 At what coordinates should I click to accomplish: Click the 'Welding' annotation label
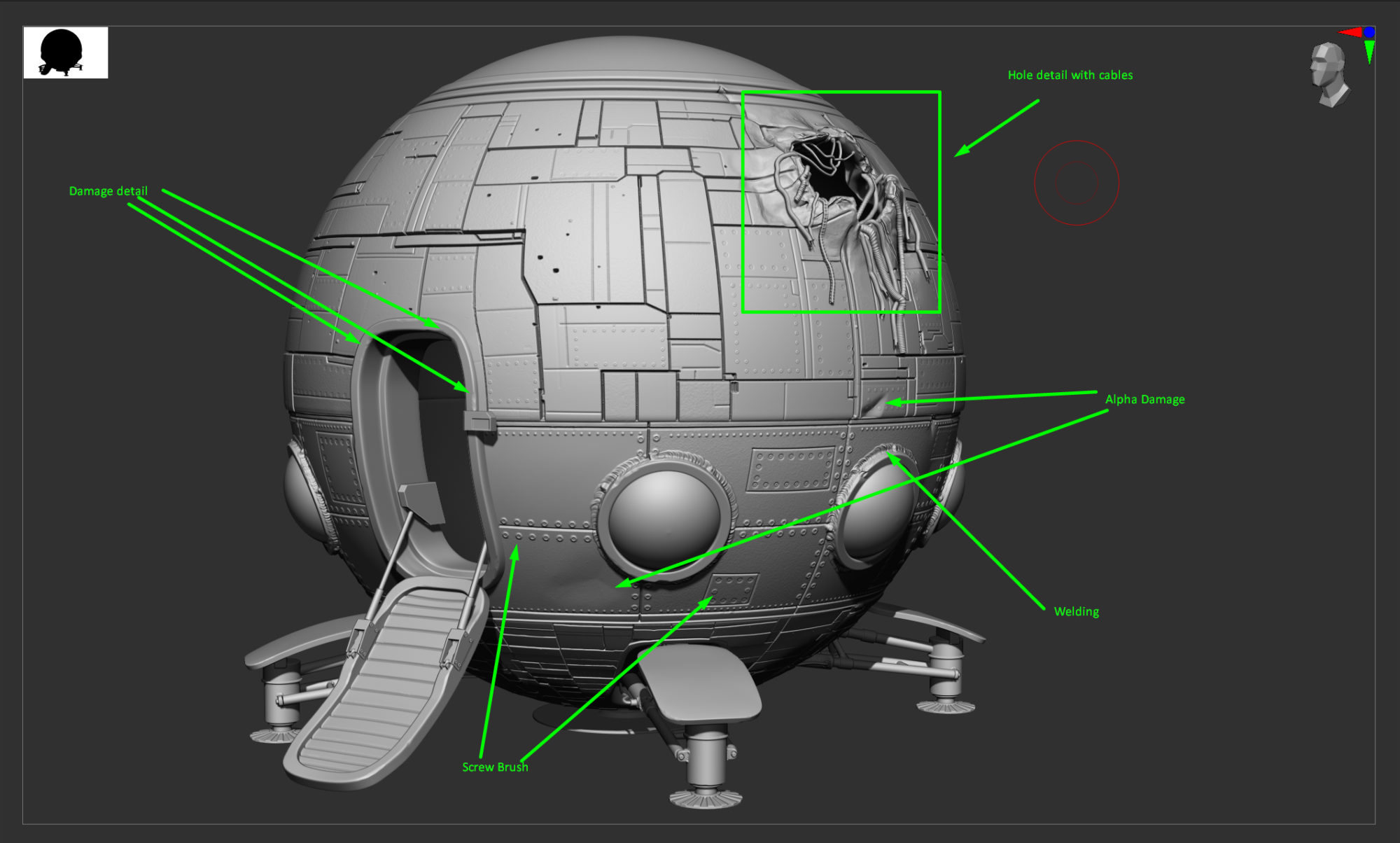[1076, 611]
